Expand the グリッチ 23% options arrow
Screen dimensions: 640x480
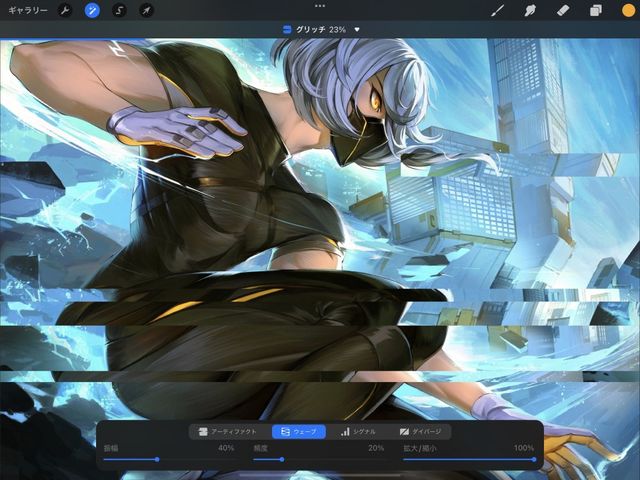tap(357, 29)
